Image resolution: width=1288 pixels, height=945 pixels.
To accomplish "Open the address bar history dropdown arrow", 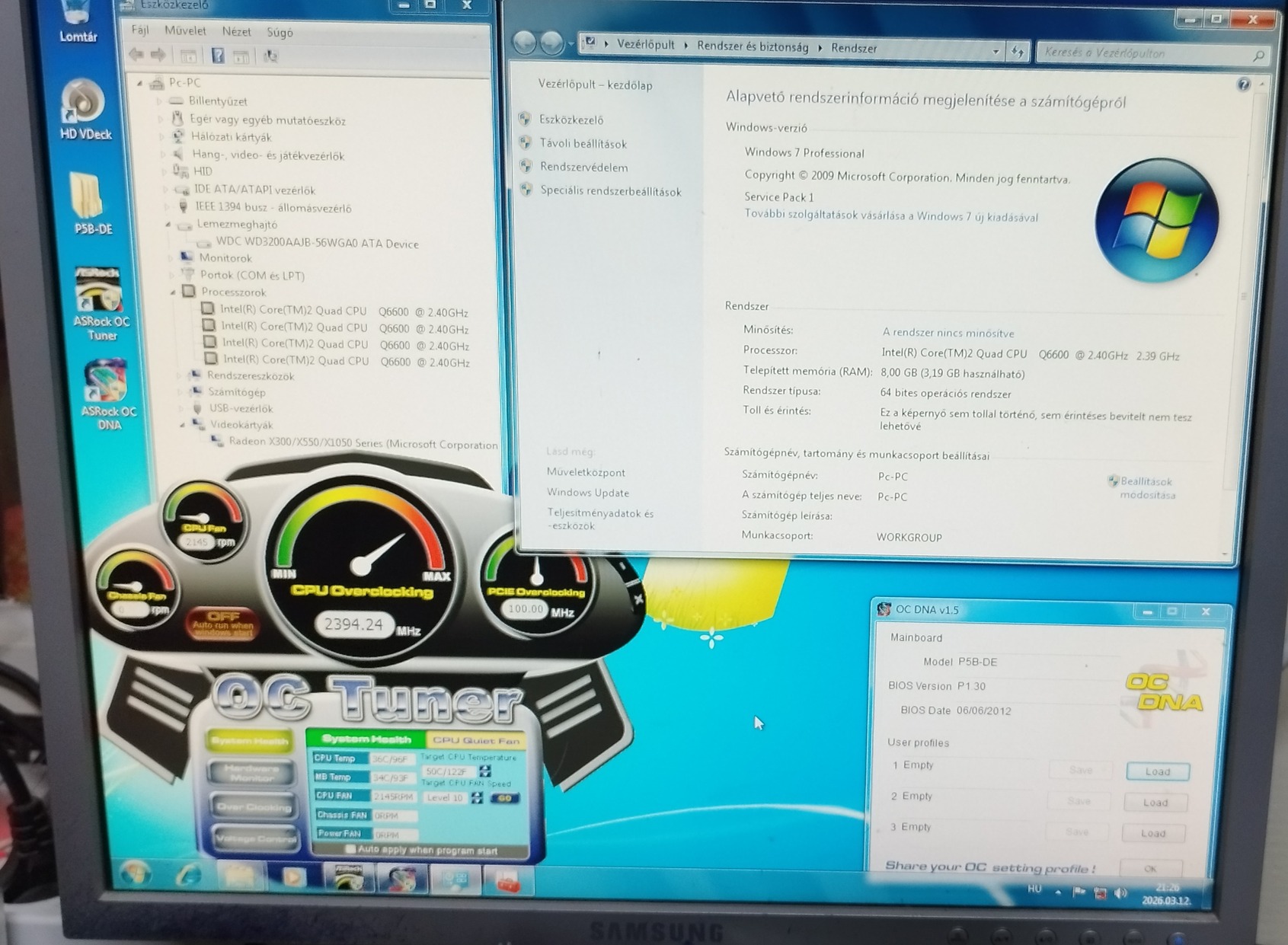I will click(x=996, y=52).
